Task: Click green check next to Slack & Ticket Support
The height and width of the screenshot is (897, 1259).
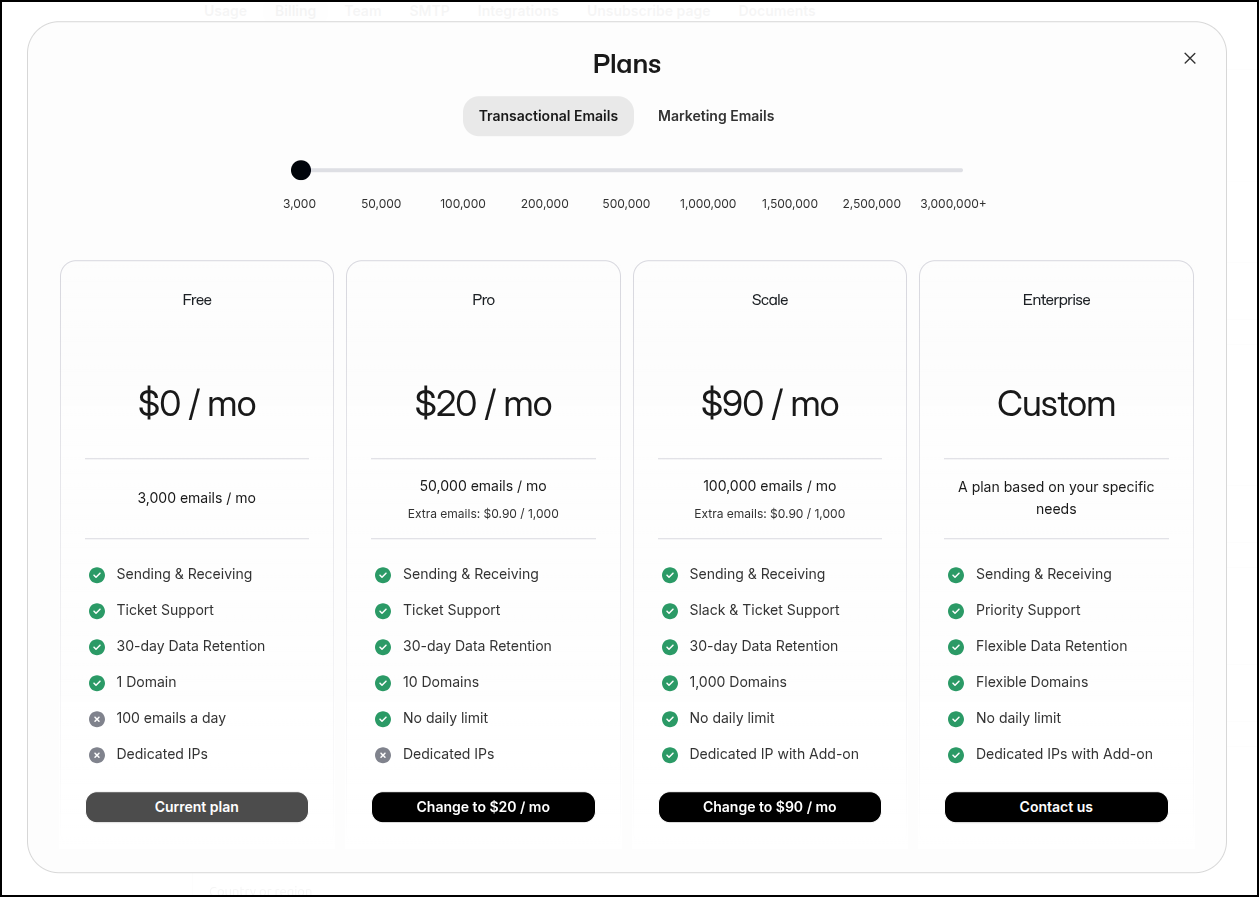Action: tap(670, 611)
